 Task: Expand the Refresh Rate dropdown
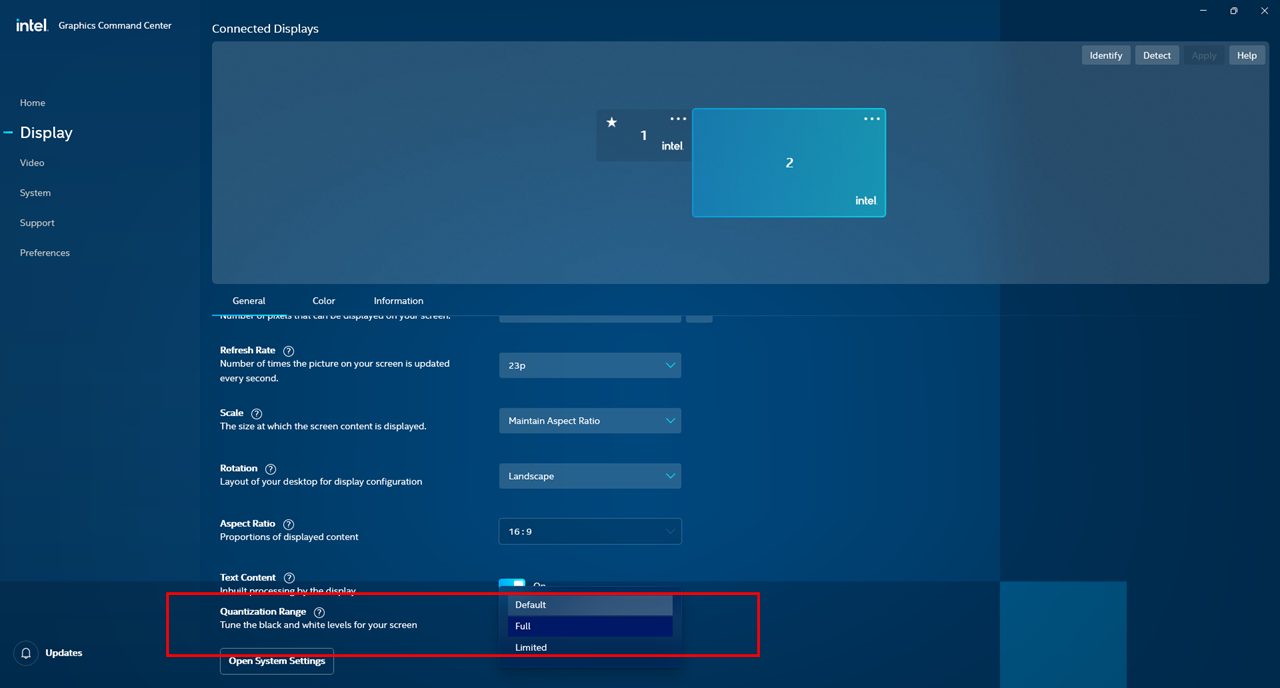[x=590, y=366]
